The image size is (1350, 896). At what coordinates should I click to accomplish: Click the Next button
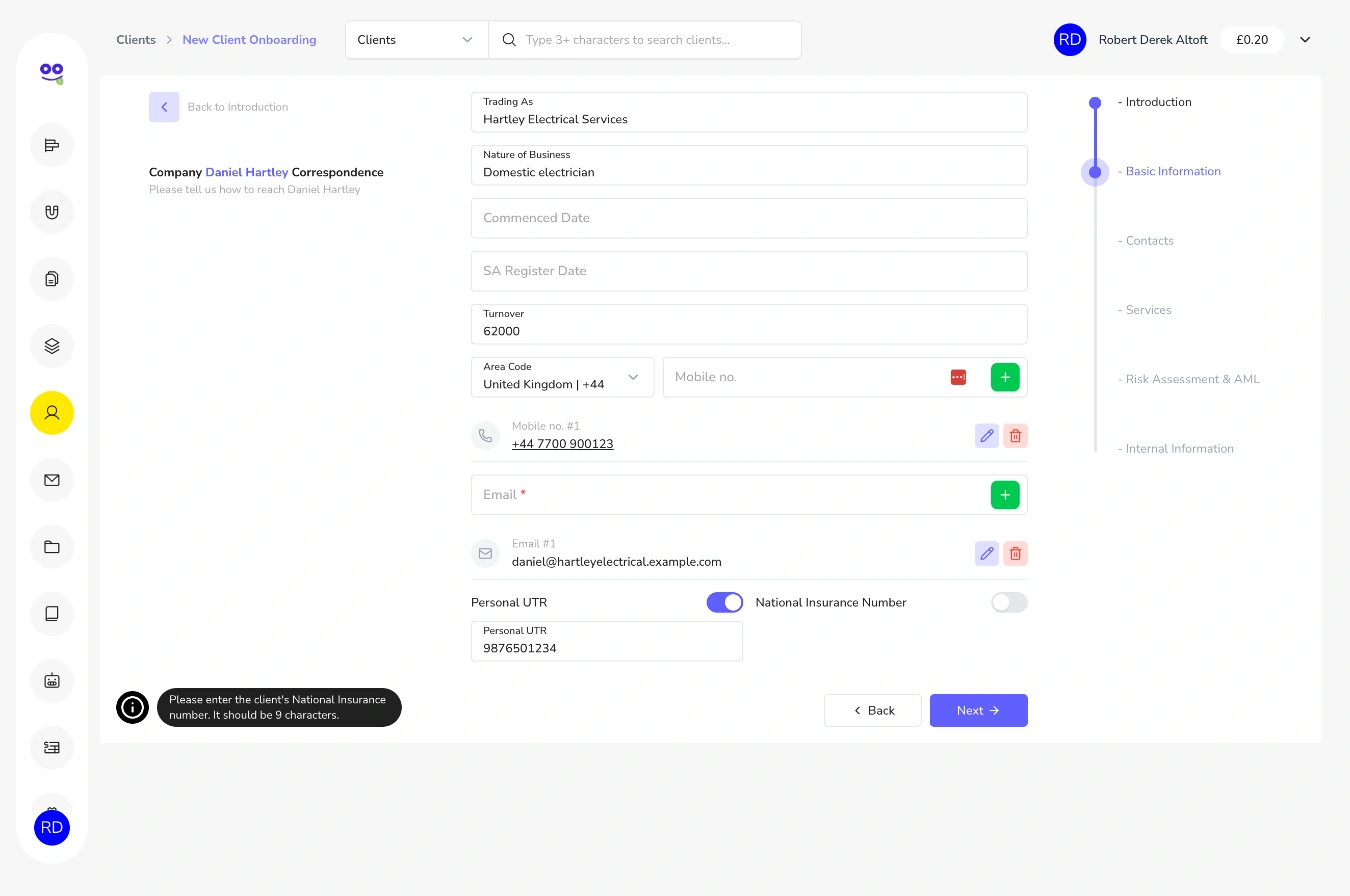(x=979, y=710)
